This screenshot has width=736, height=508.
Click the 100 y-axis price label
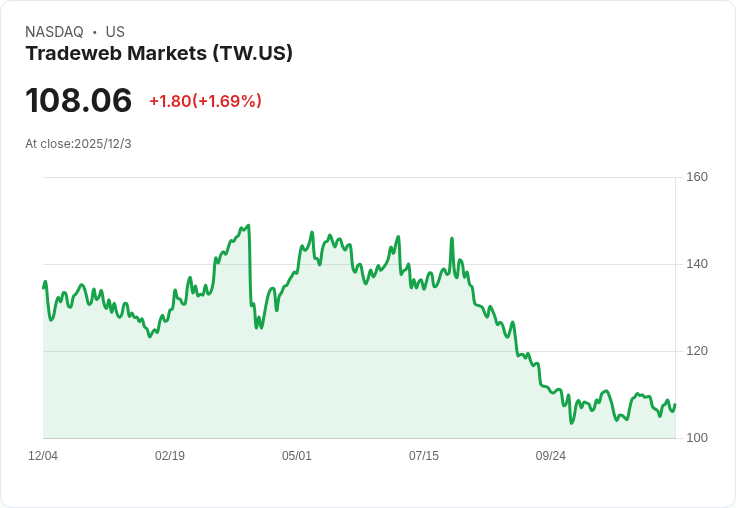tap(697, 438)
